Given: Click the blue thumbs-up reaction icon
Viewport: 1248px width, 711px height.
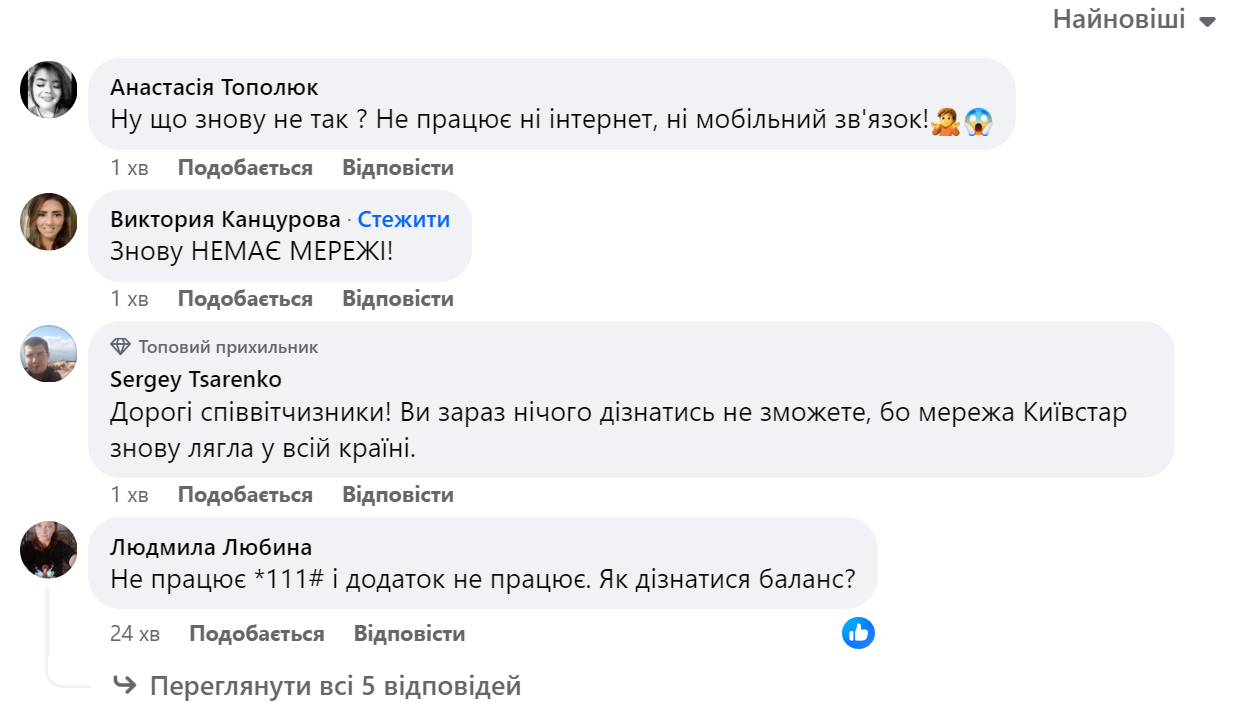Looking at the screenshot, I should [857, 634].
